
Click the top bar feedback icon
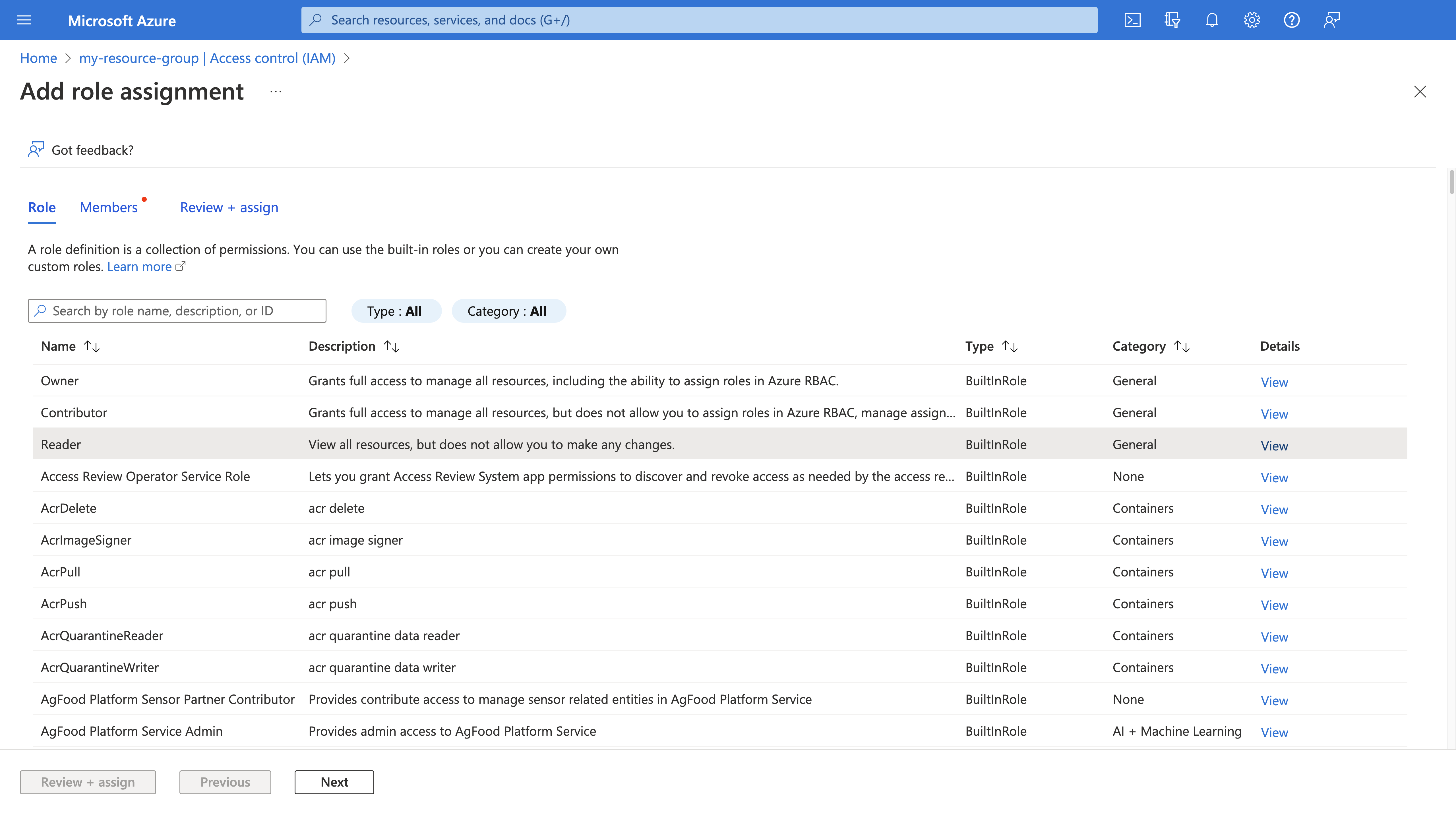coord(1331,20)
